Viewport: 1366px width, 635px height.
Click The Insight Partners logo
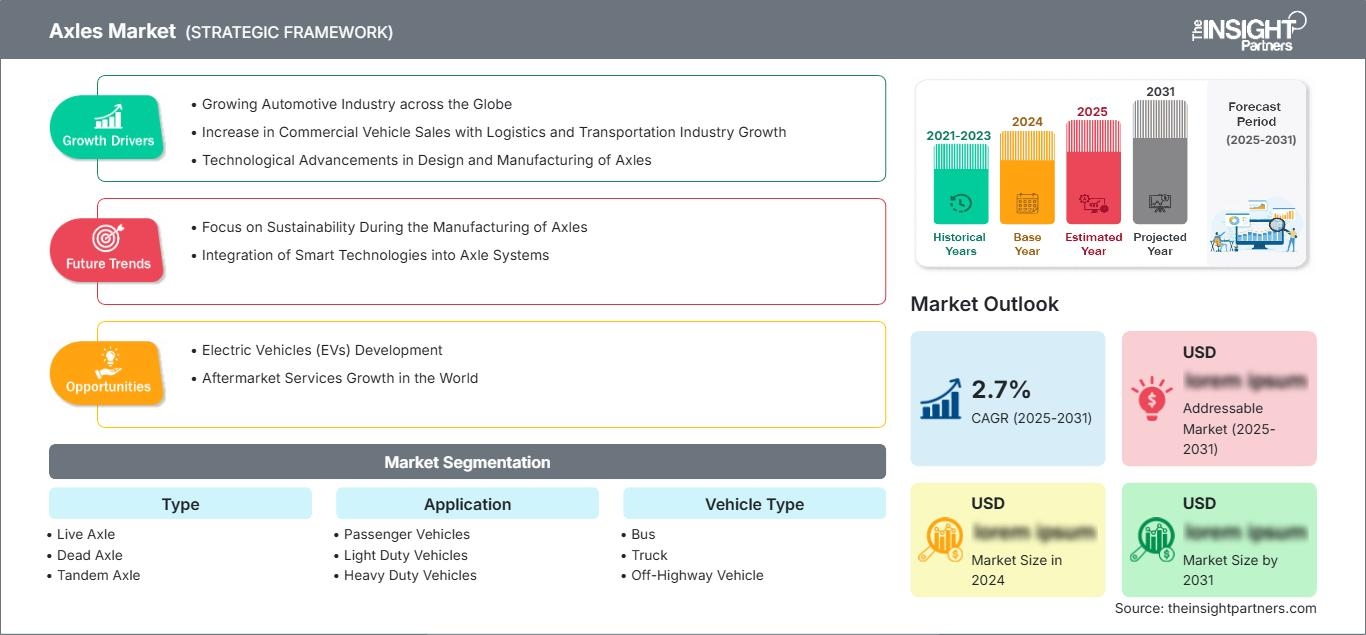tap(1248, 31)
